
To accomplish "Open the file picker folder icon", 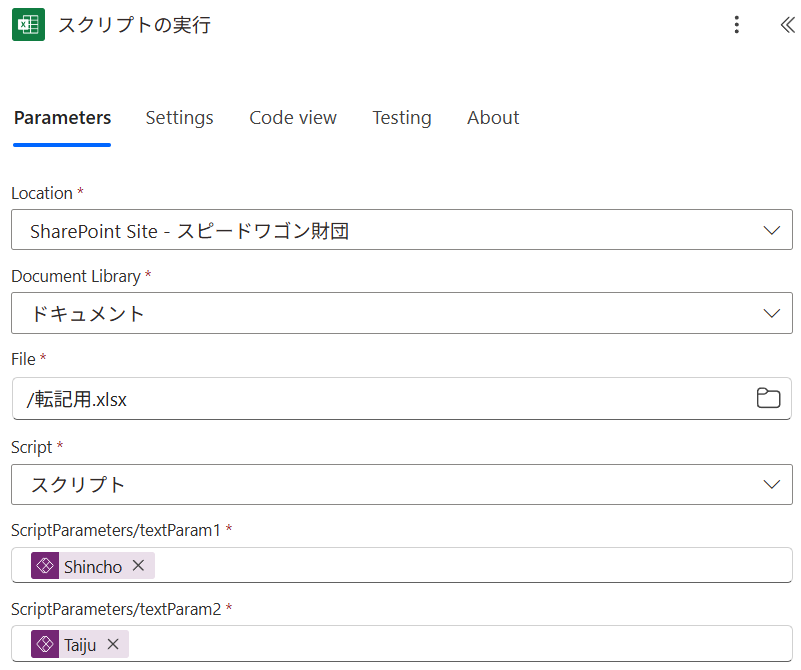I will click(768, 399).
